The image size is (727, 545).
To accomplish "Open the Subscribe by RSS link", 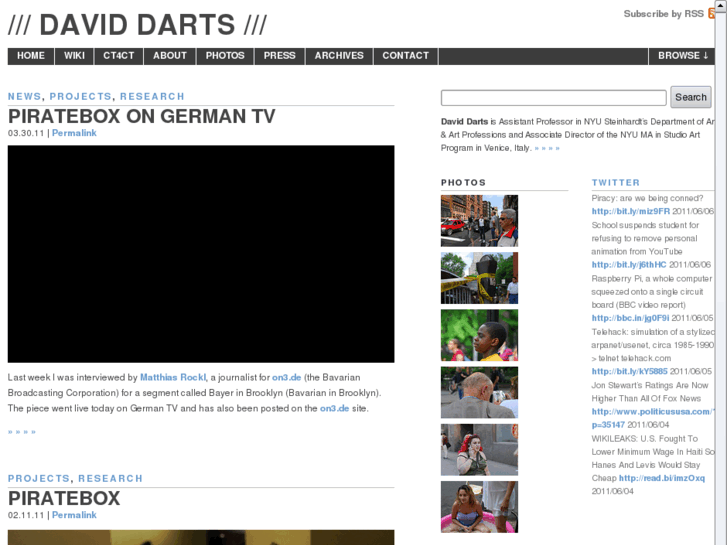I will (663, 14).
